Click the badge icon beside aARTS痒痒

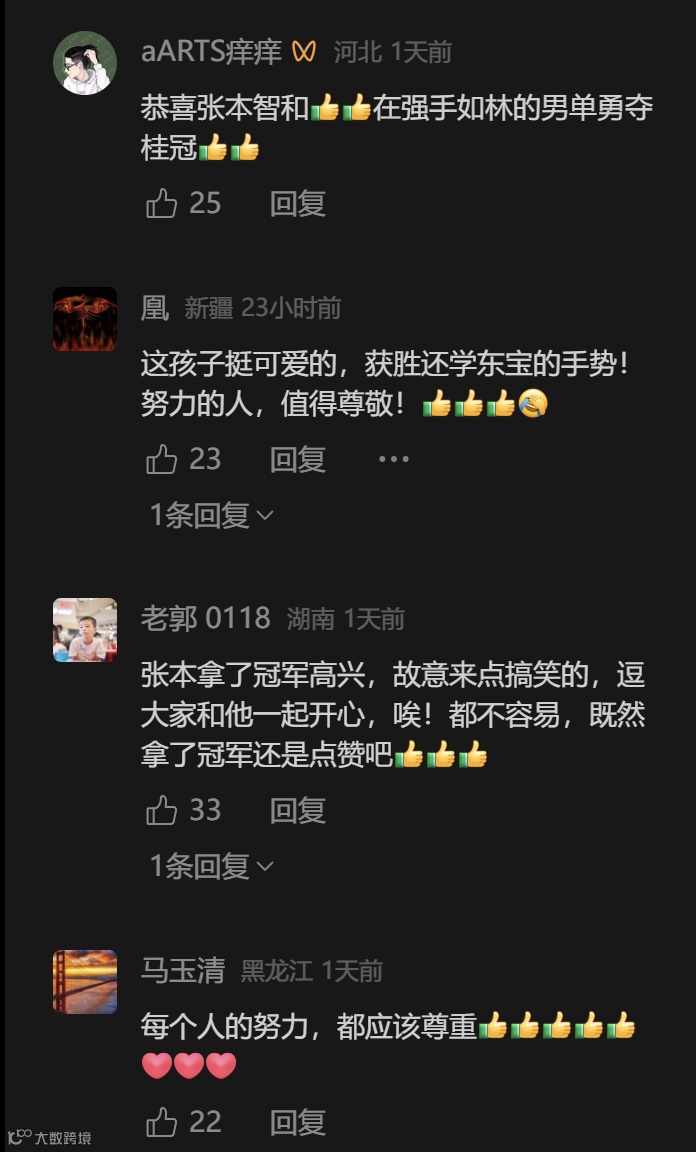coord(304,51)
